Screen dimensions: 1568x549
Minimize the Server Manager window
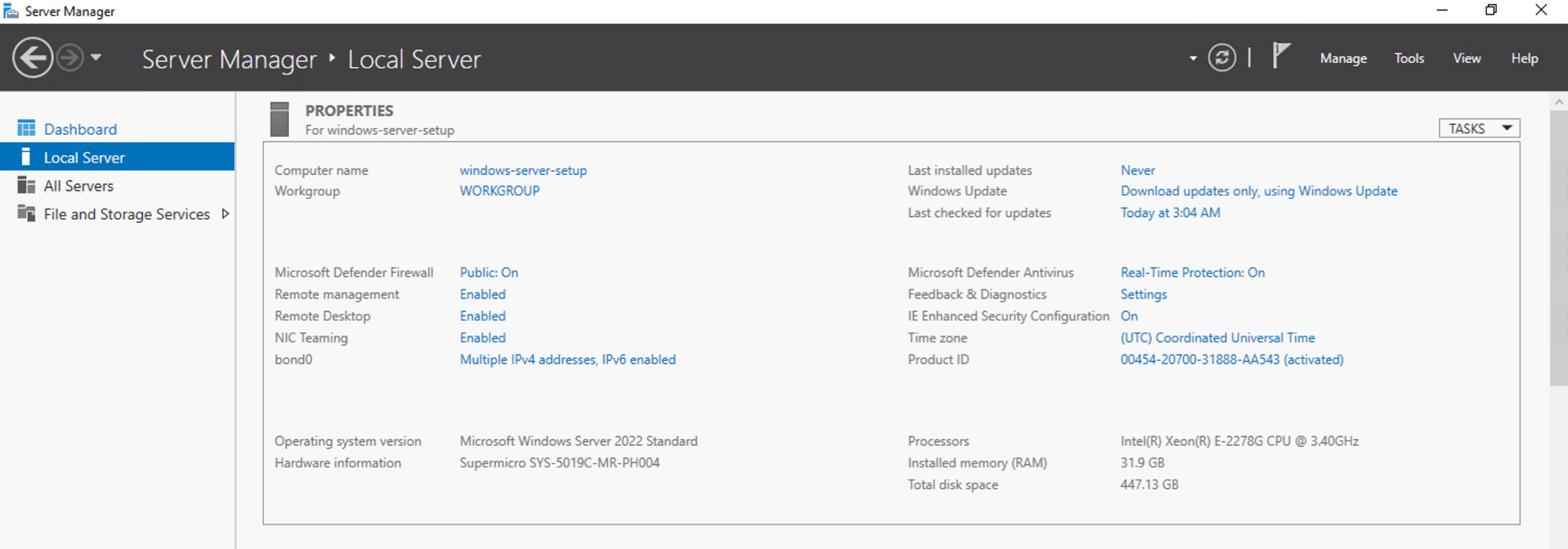click(1442, 11)
